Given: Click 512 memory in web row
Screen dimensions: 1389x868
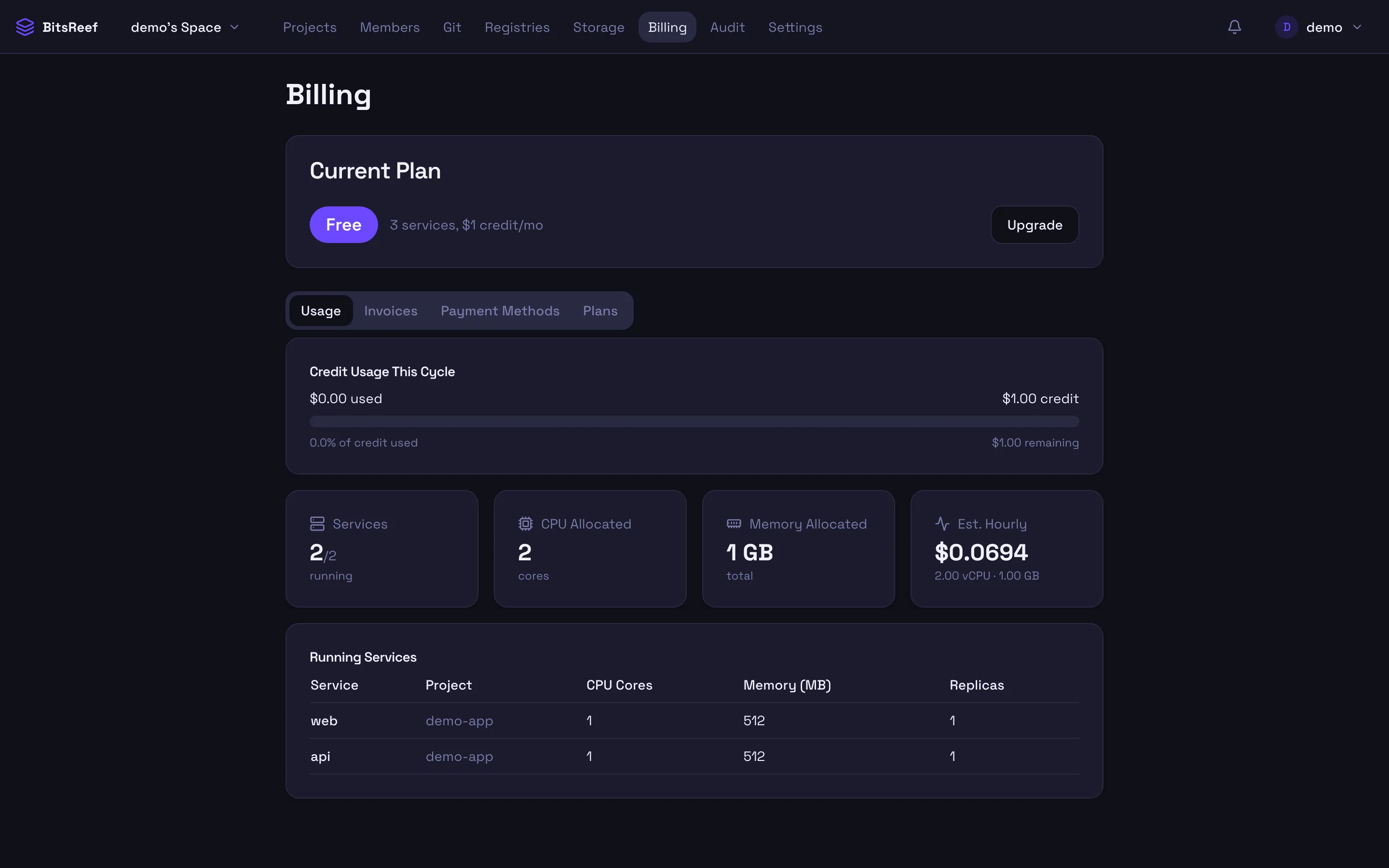Looking at the screenshot, I should (x=754, y=720).
